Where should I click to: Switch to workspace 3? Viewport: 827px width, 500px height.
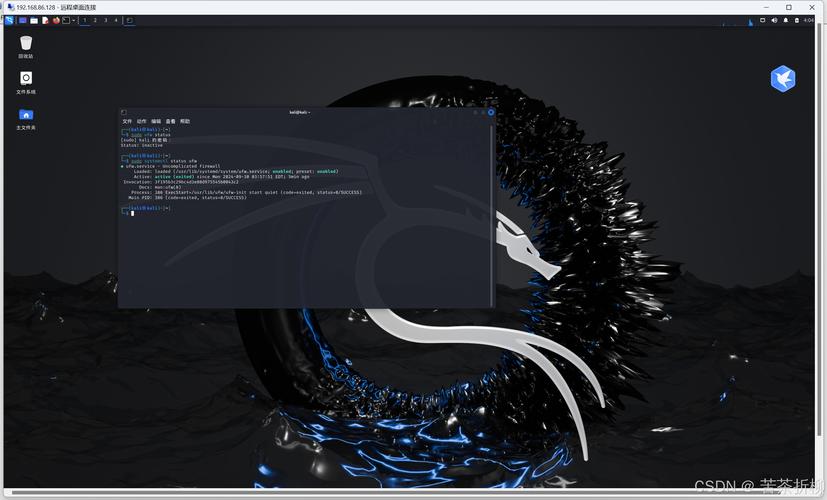pyautogui.click(x=106, y=20)
